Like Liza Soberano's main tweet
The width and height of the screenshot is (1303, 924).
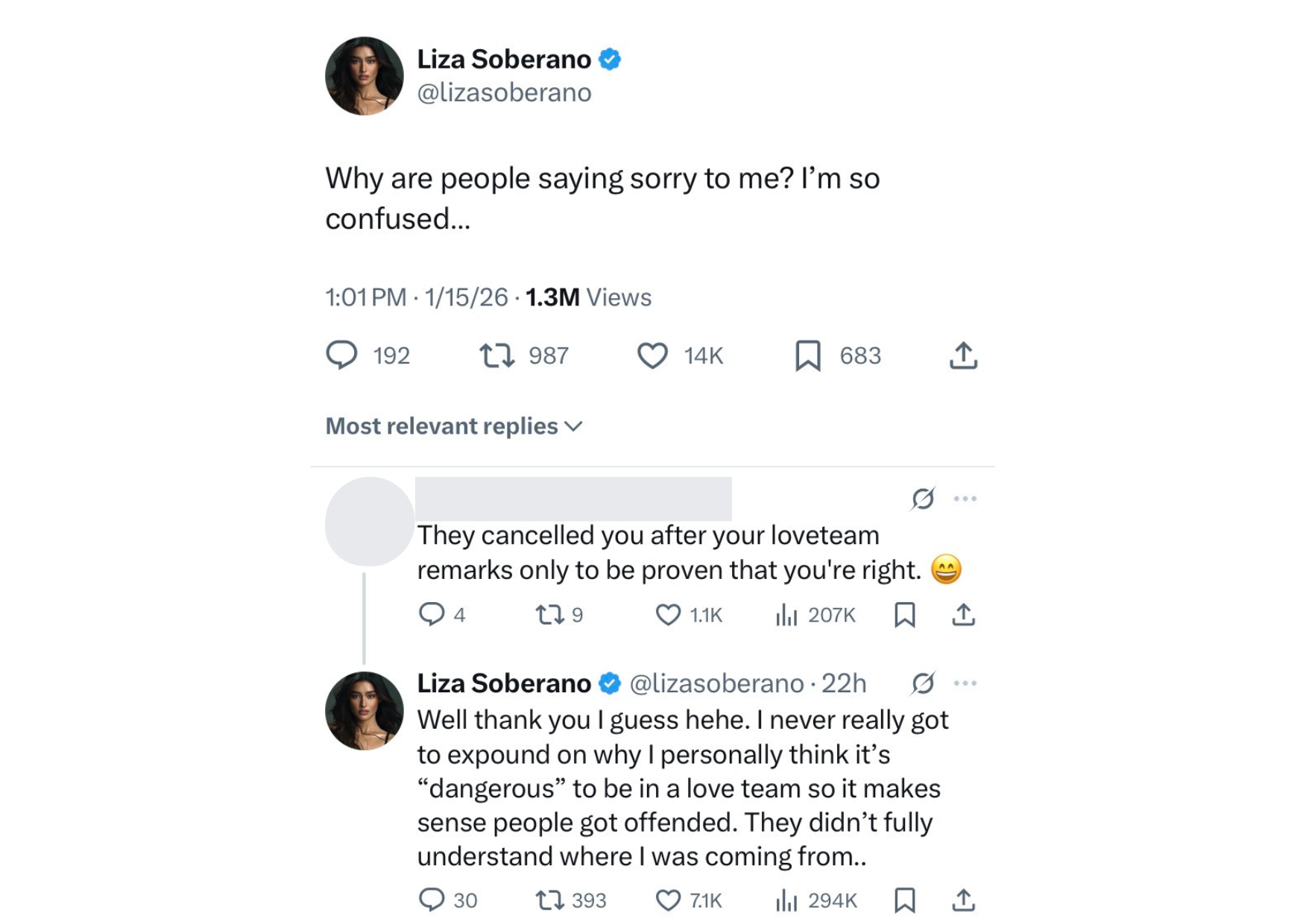click(x=651, y=355)
